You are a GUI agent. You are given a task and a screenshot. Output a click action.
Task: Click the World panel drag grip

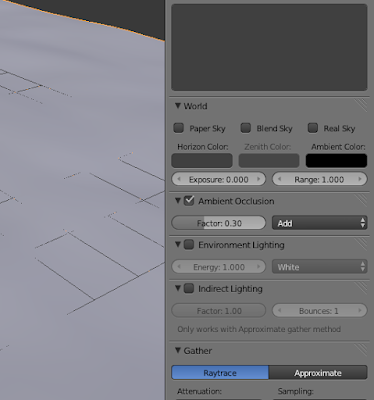tap(360, 106)
